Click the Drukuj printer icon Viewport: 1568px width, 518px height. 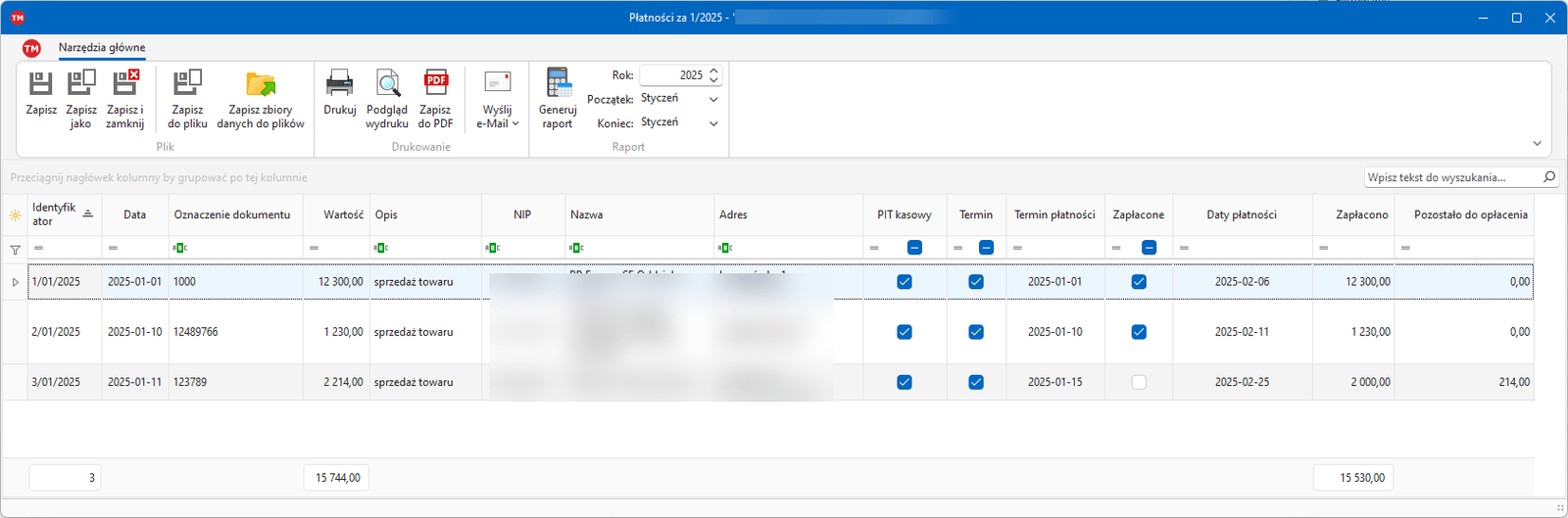tap(340, 84)
